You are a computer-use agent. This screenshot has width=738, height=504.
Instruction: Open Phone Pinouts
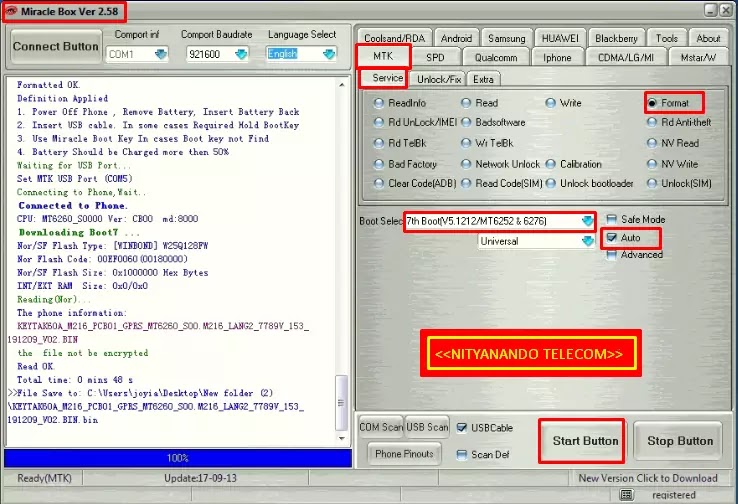click(x=404, y=454)
